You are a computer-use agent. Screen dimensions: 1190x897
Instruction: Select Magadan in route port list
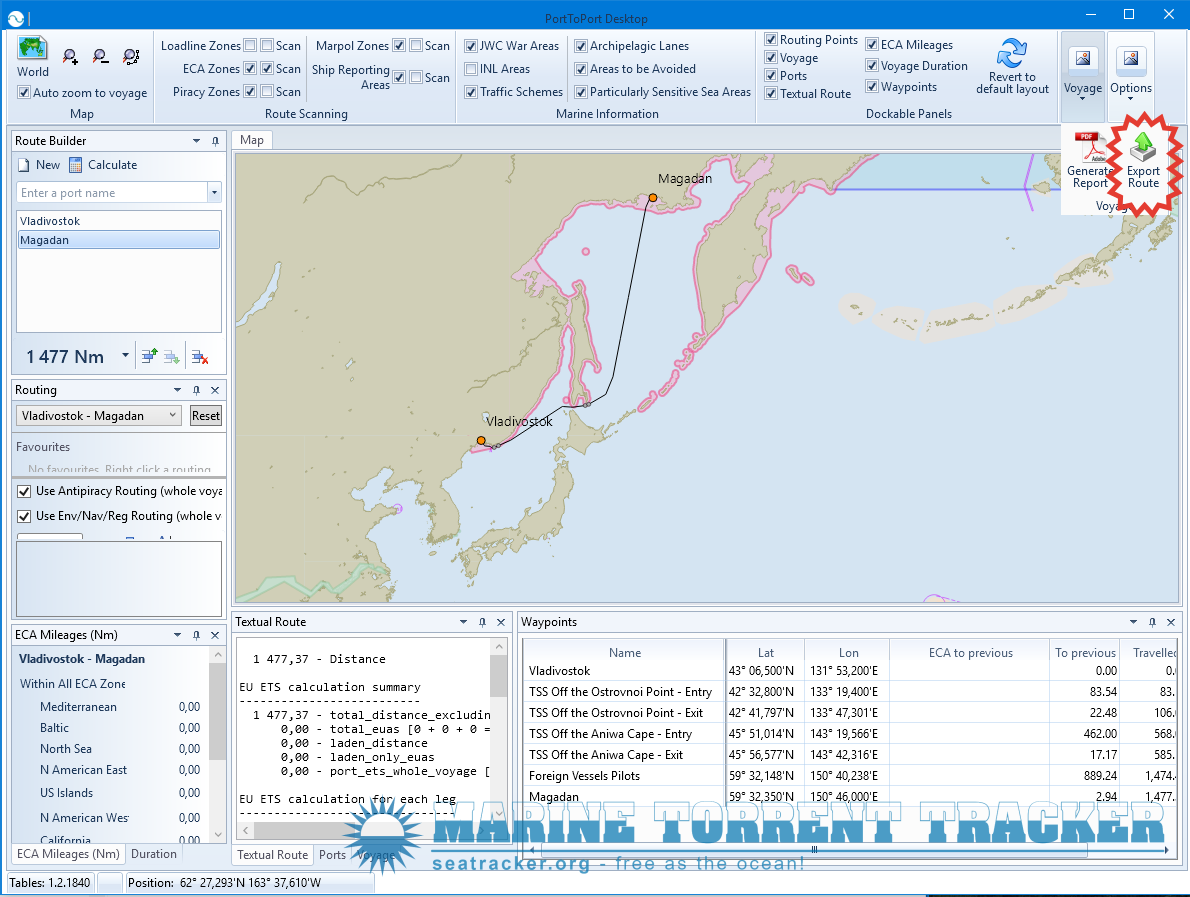(119, 240)
